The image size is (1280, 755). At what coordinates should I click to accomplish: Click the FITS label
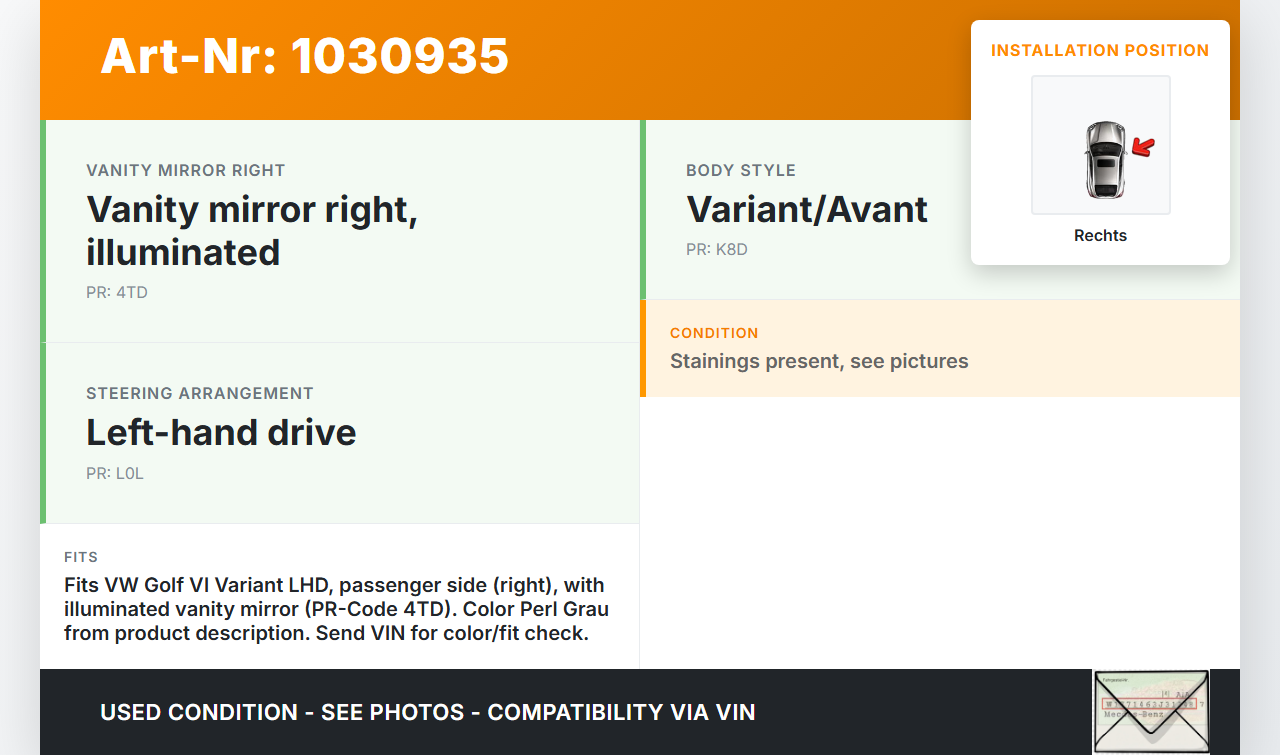81,557
